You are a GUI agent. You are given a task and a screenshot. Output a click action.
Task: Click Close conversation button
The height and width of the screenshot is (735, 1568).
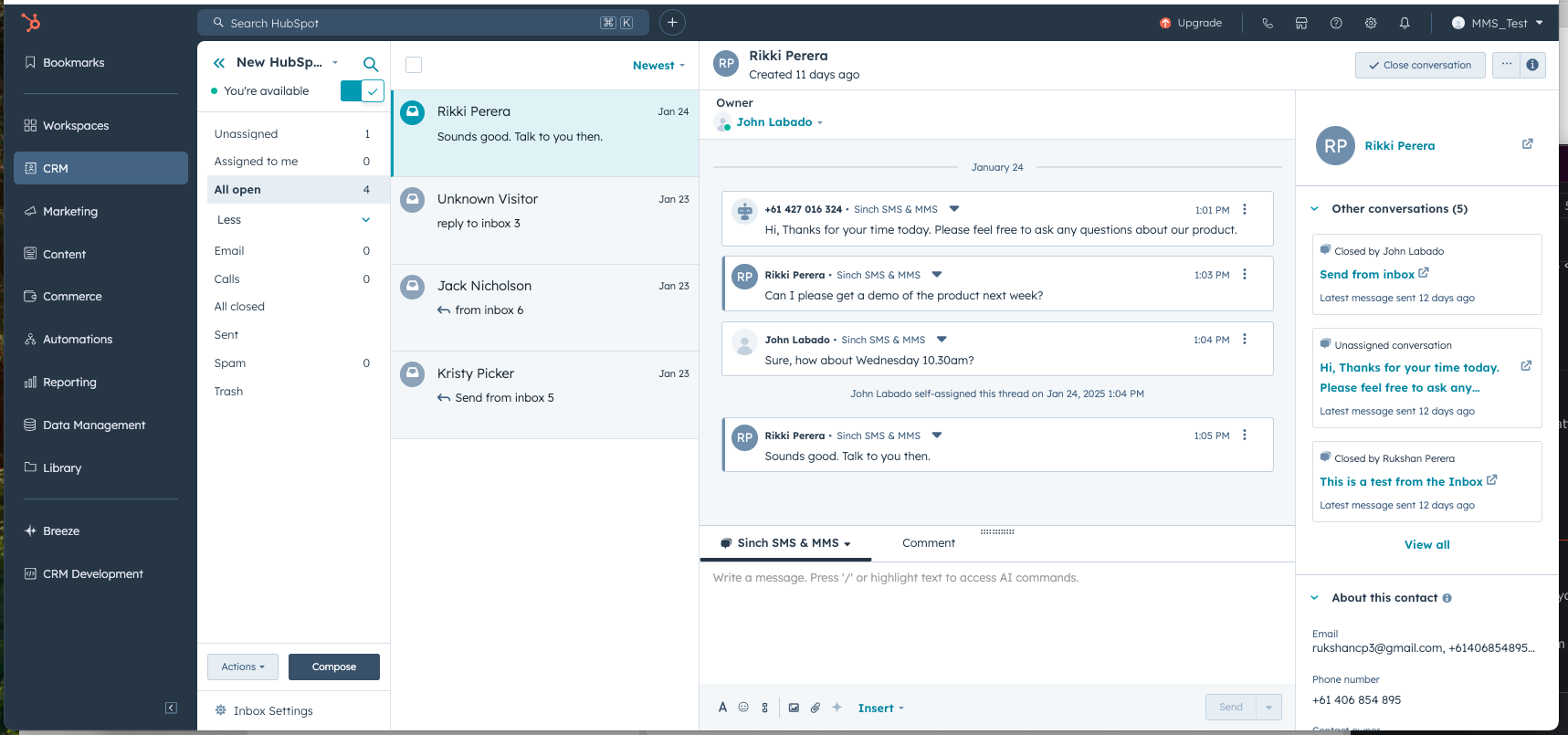point(1419,65)
